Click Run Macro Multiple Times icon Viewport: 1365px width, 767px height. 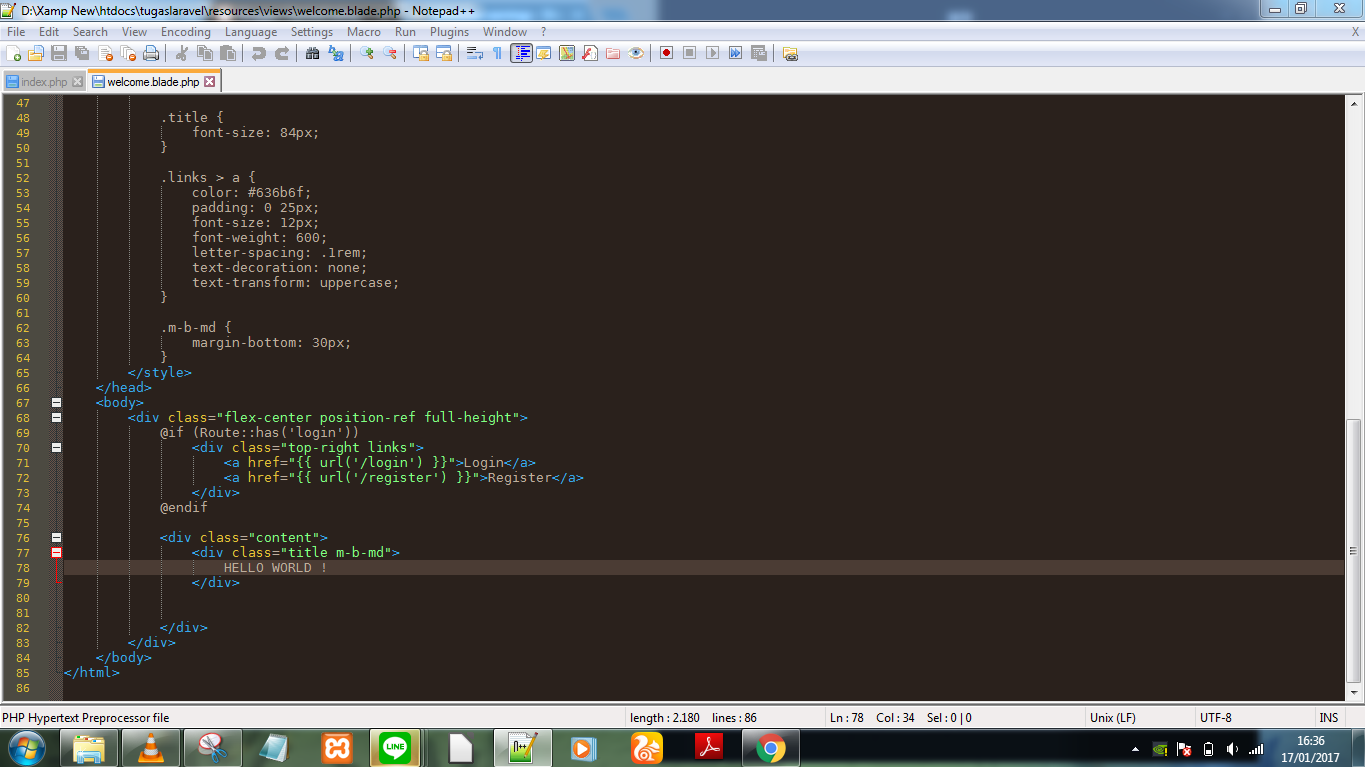(x=735, y=53)
